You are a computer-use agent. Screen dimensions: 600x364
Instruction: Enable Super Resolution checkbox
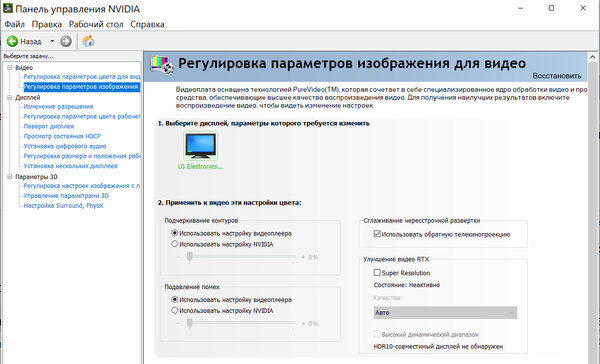click(x=377, y=273)
